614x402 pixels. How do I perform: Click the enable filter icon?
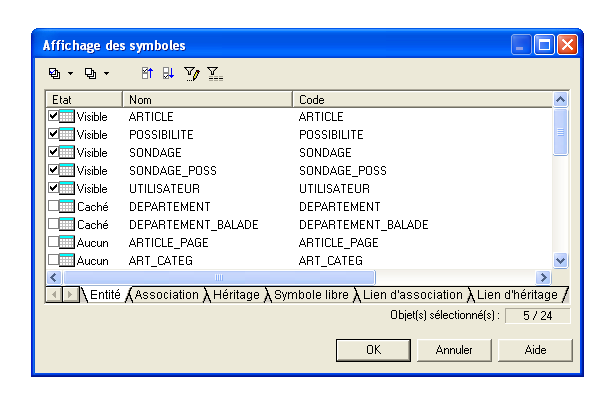click(x=215, y=74)
